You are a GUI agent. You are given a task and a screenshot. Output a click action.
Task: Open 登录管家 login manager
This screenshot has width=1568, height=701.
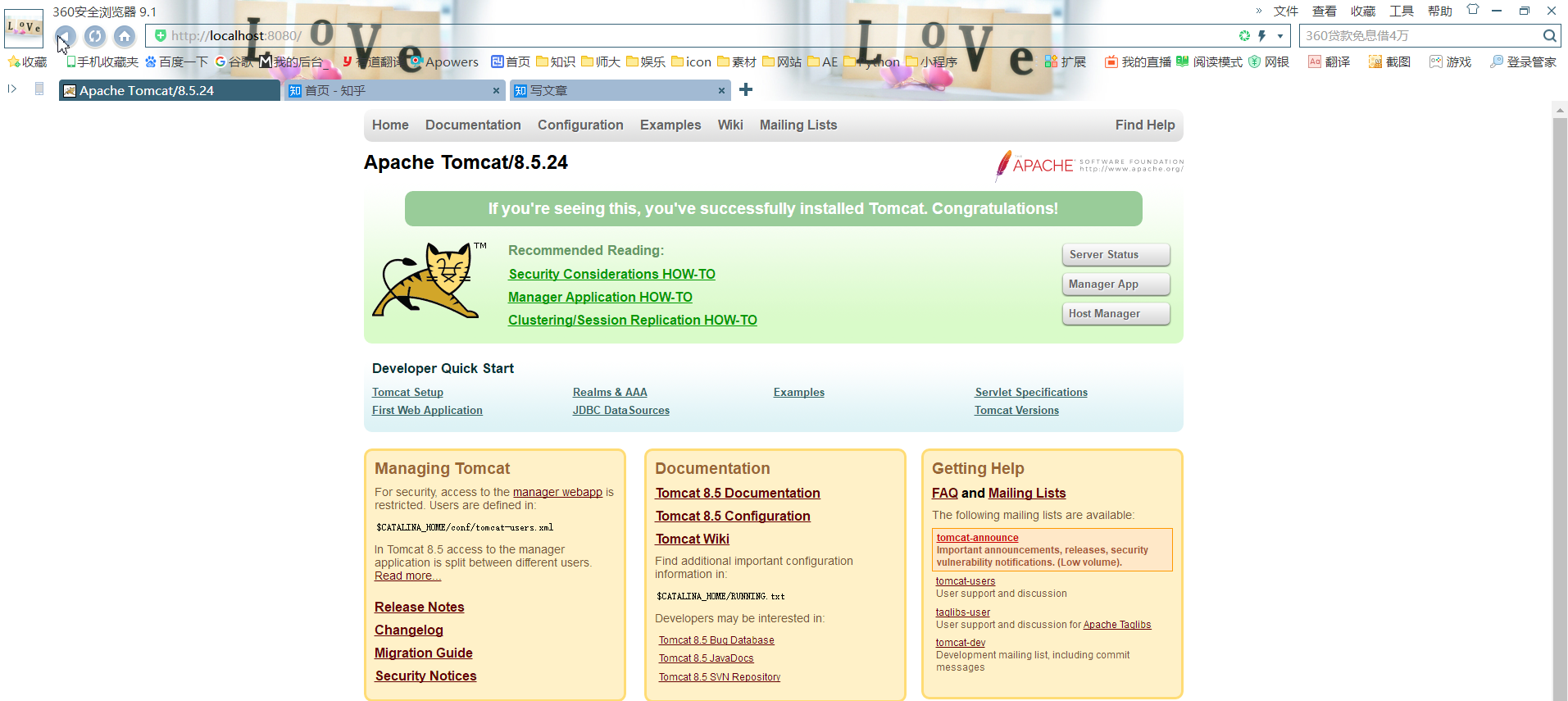click(1523, 62)
